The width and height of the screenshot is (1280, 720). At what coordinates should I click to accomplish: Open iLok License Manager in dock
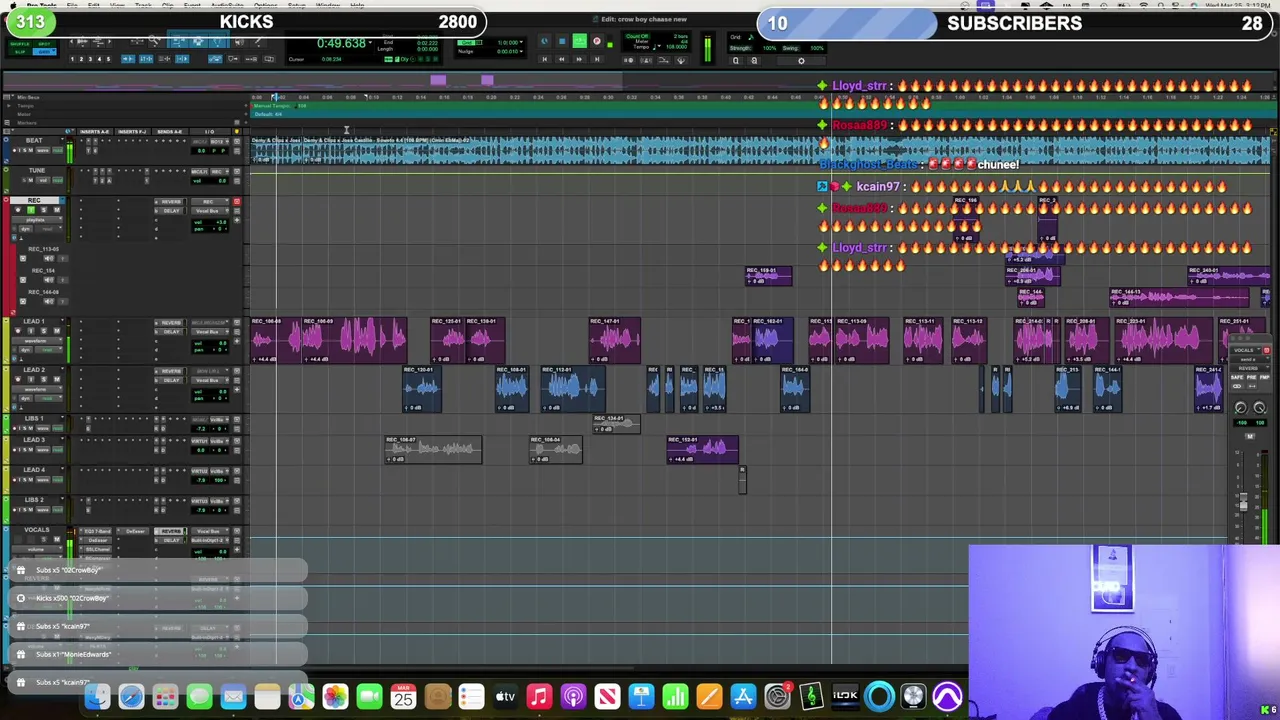coord(845,696)
